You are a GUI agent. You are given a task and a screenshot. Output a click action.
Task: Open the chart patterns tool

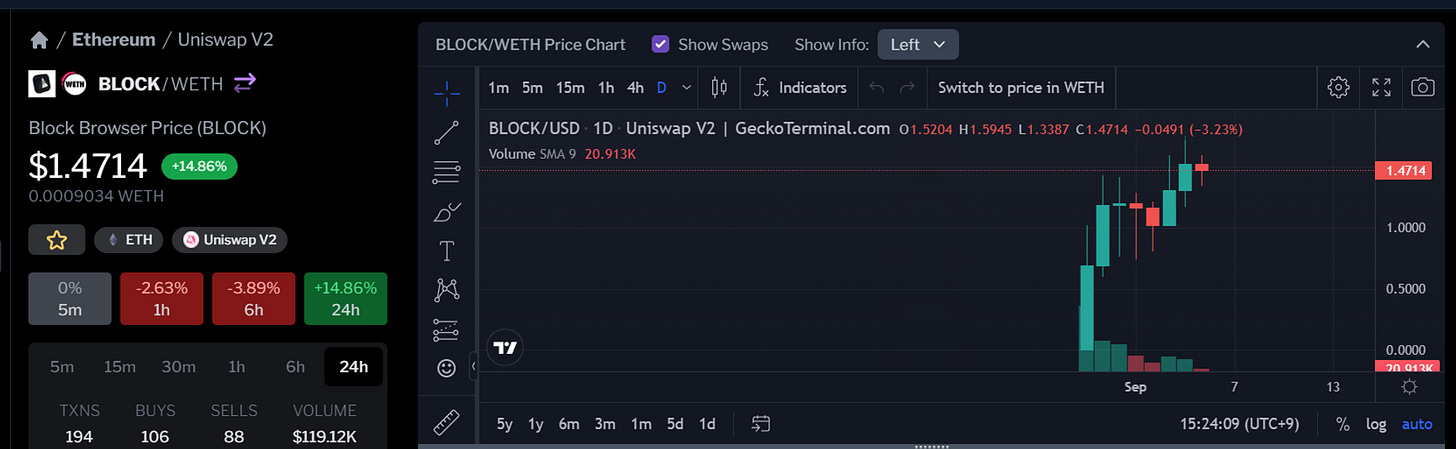tap(447, 290)
